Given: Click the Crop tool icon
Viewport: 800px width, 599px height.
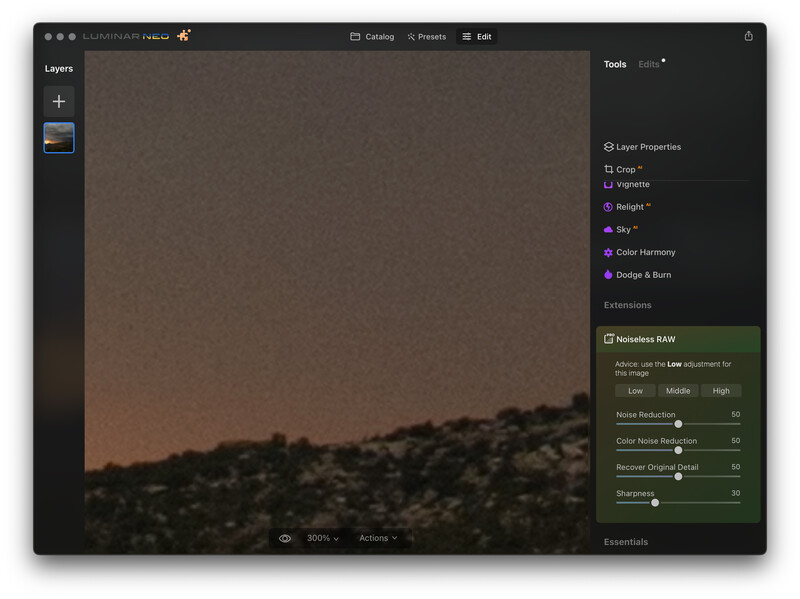Looking at the screenshot, I should pos(608,169).
